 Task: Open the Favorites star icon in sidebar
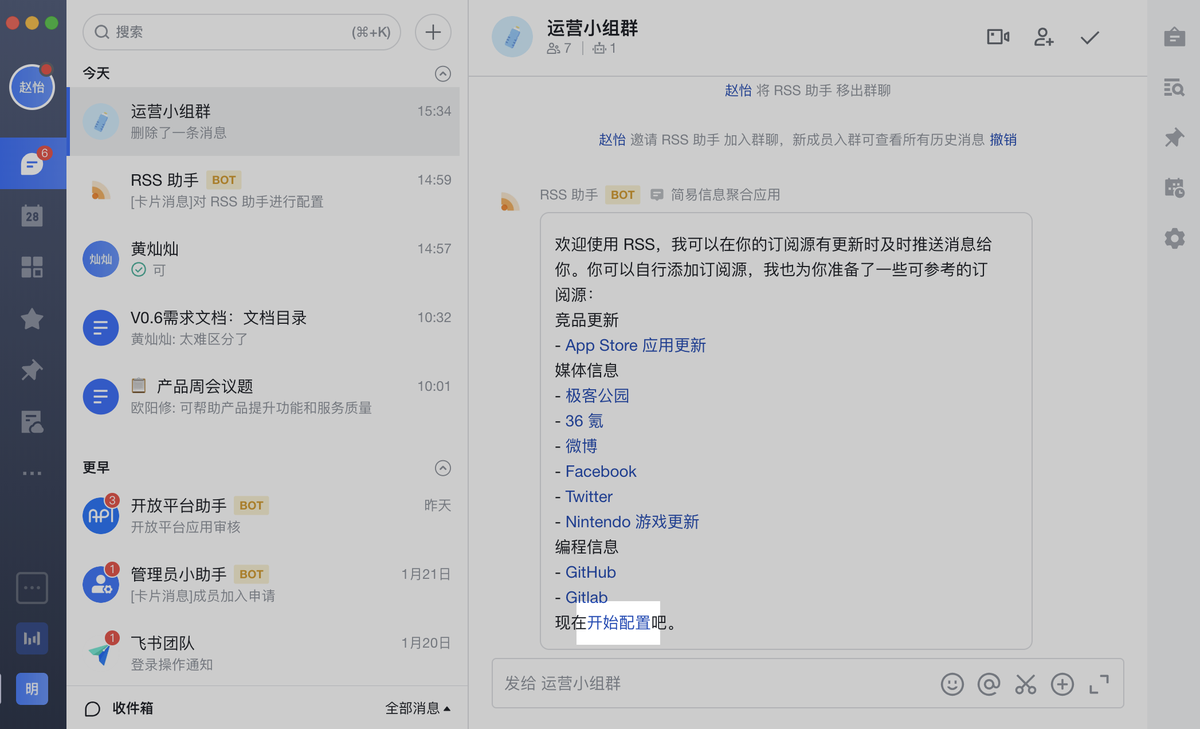click(32, 318)
